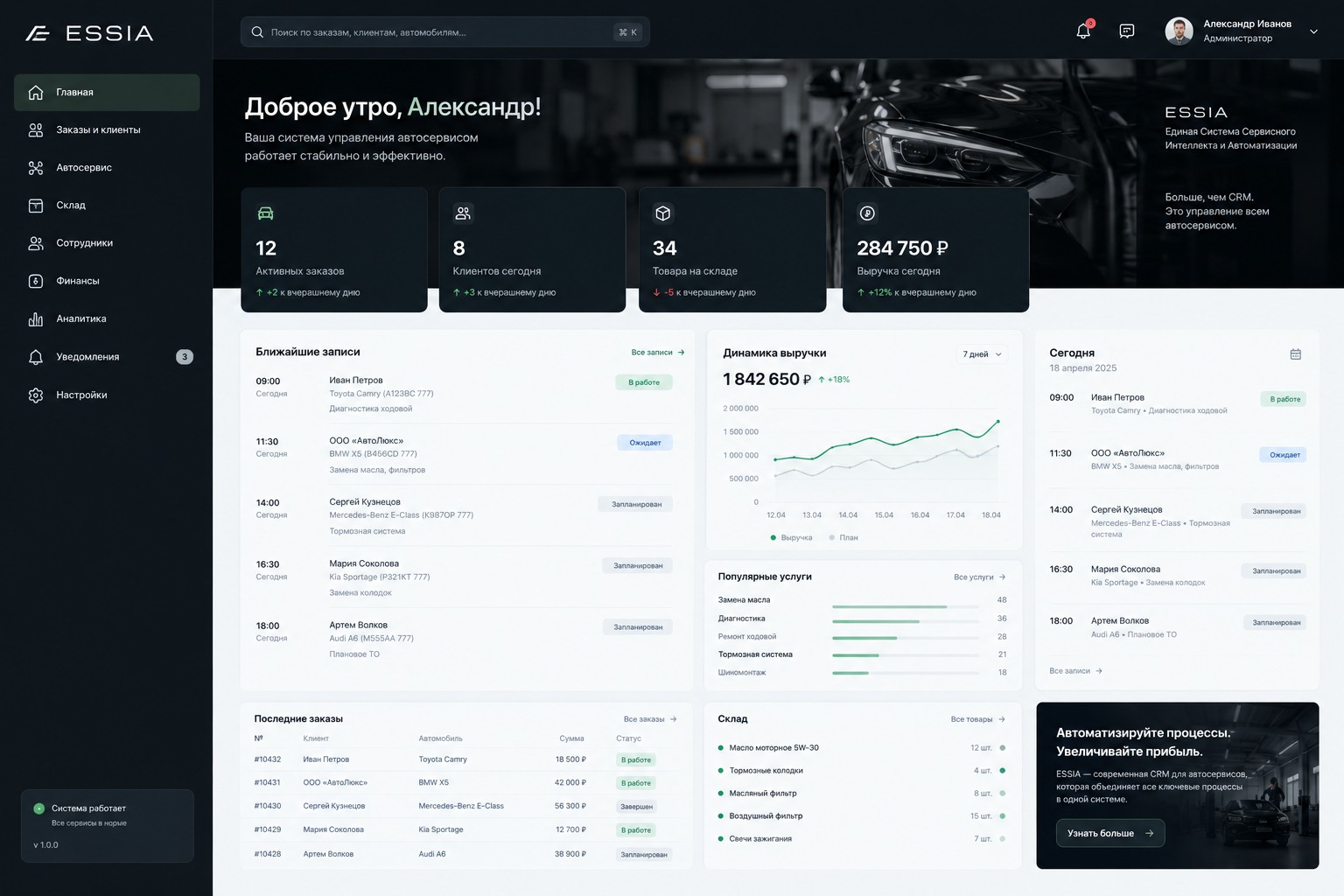The image size is (1344, 896).
Task: Open the notifications bell in header
Action: (1083, 31)
